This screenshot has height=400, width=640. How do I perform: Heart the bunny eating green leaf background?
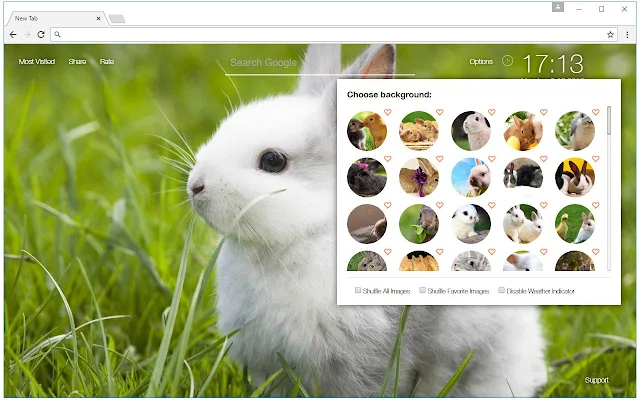pyautogui.click(x=439, y=205)
